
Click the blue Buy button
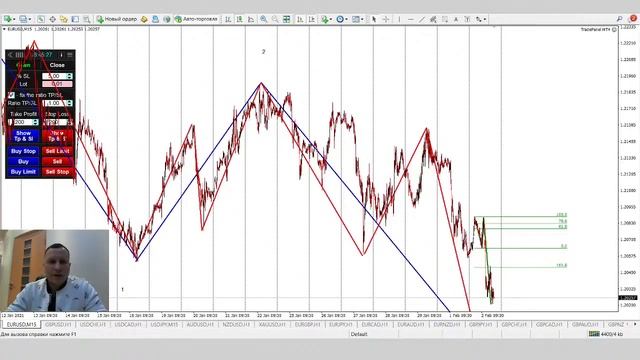(x=23, y=162)
